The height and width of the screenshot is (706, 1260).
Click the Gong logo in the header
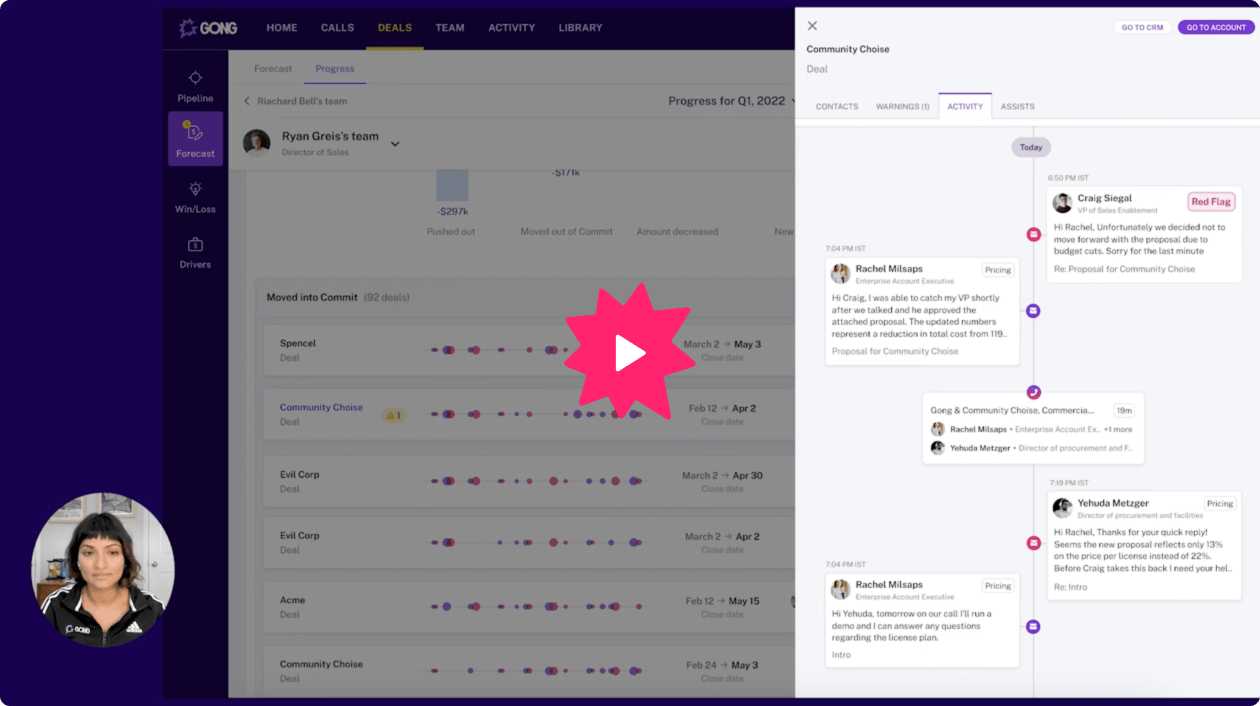[208, 28]
